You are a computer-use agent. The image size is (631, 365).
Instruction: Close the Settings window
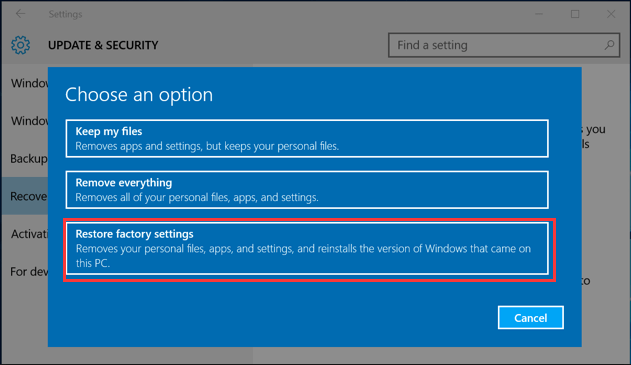click(x=611, y=14)
